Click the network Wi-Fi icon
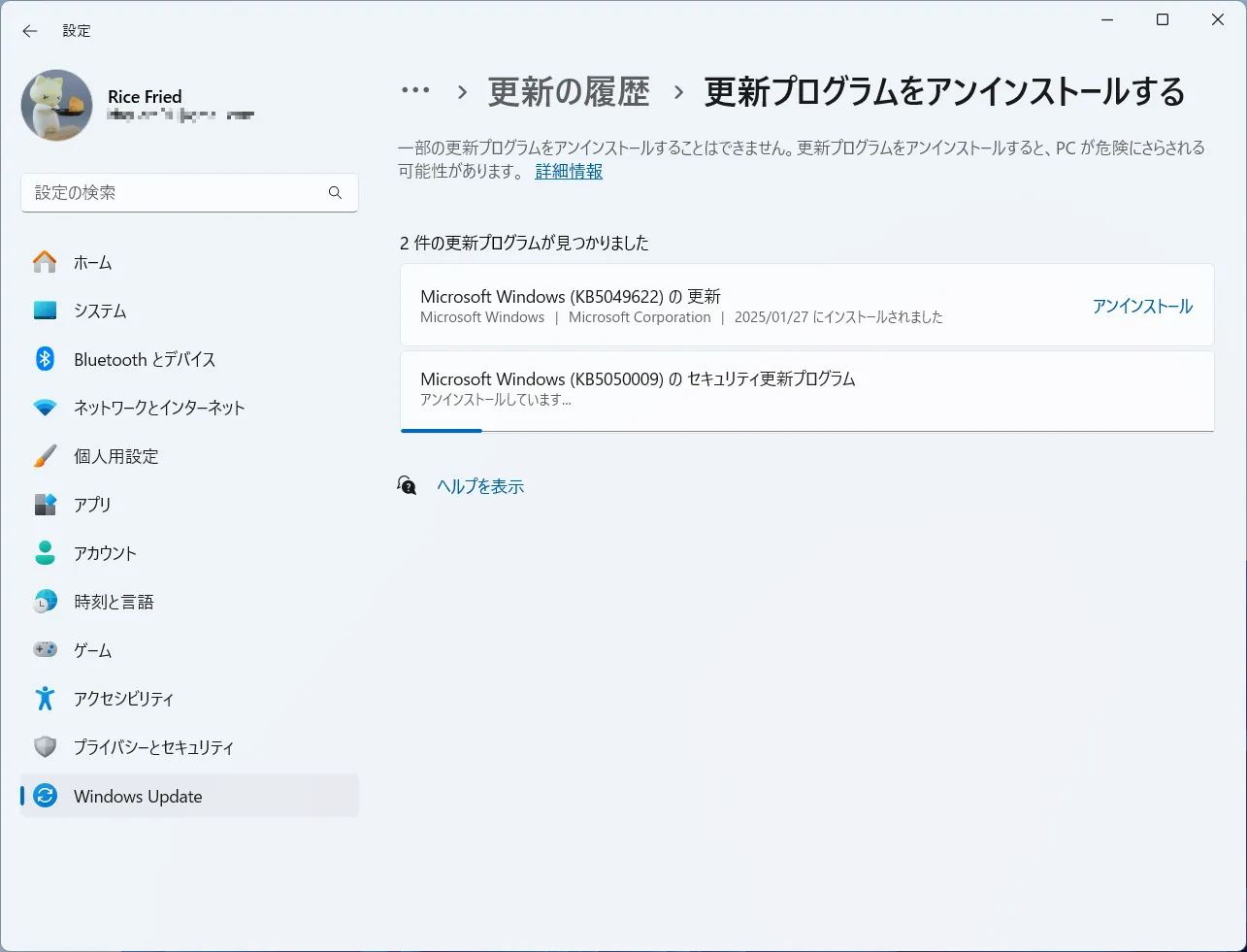The image size is (1247, 952). pos(45,408)
